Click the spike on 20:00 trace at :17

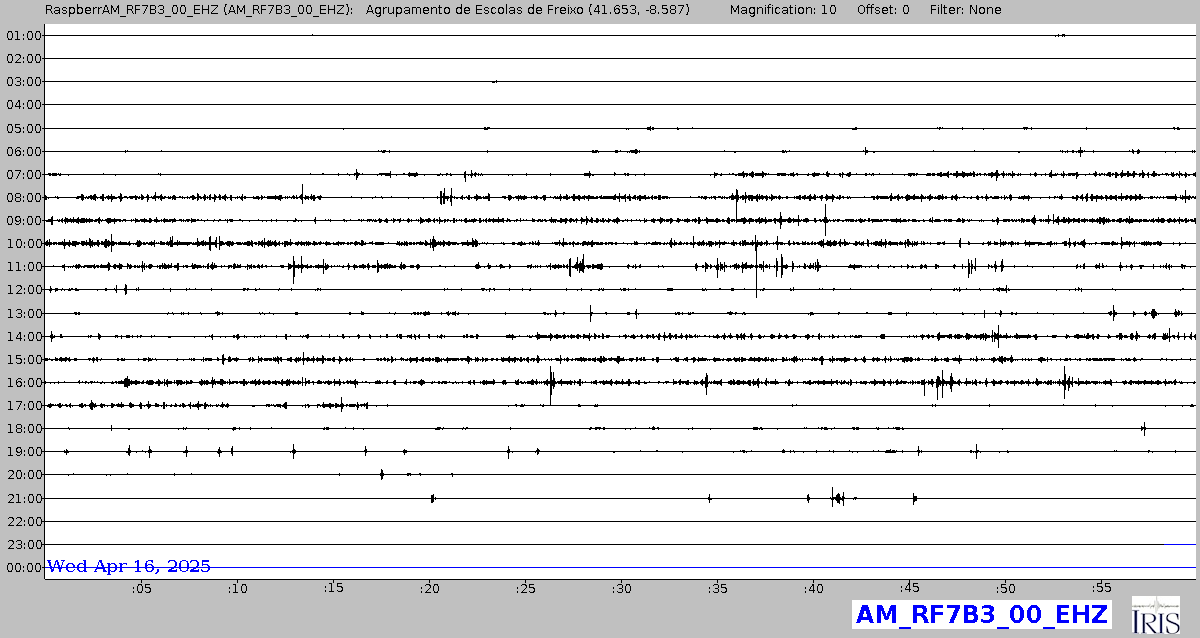pos(382,474)
